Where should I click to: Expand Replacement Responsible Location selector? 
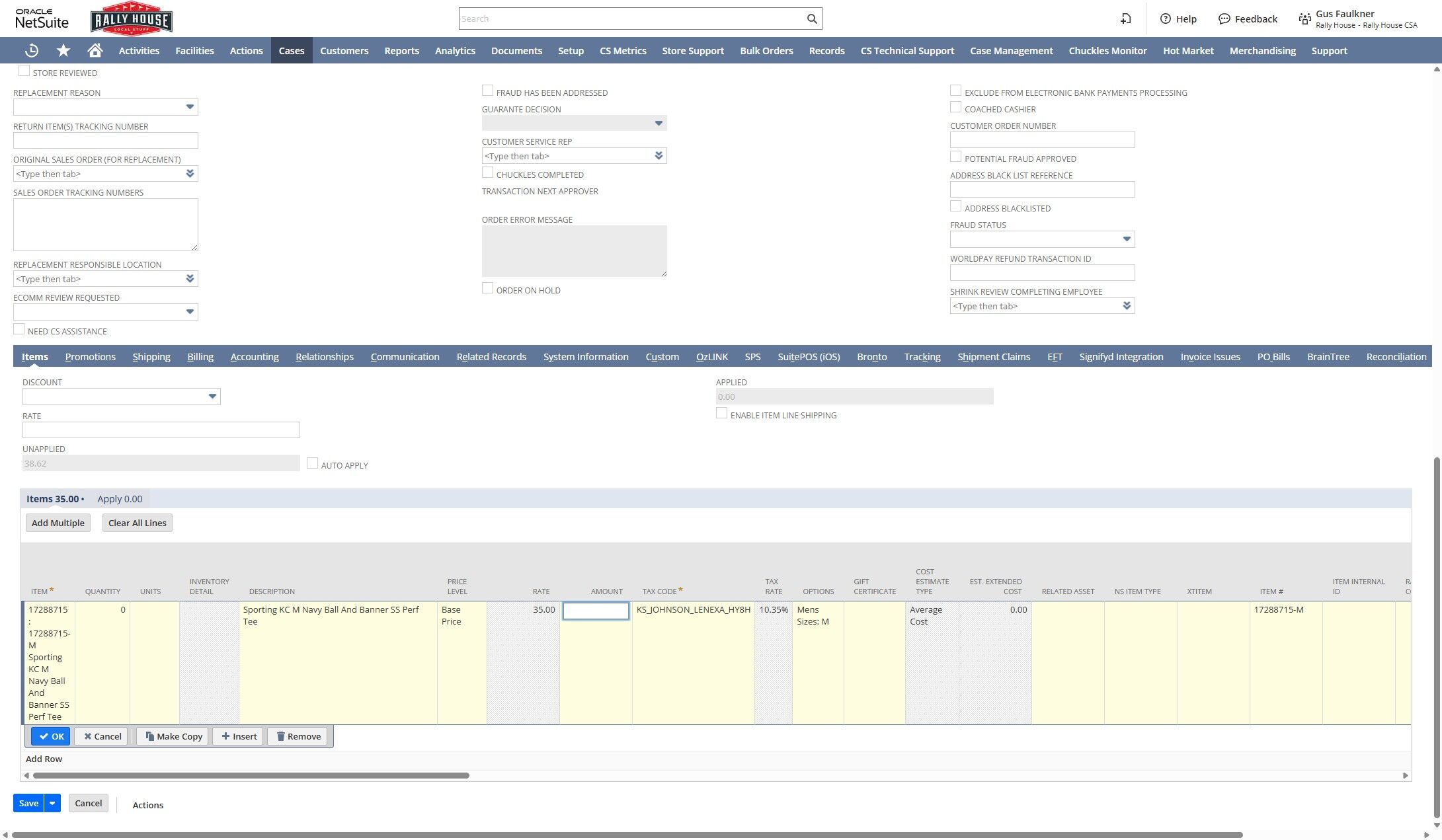(x=190, y=279)
